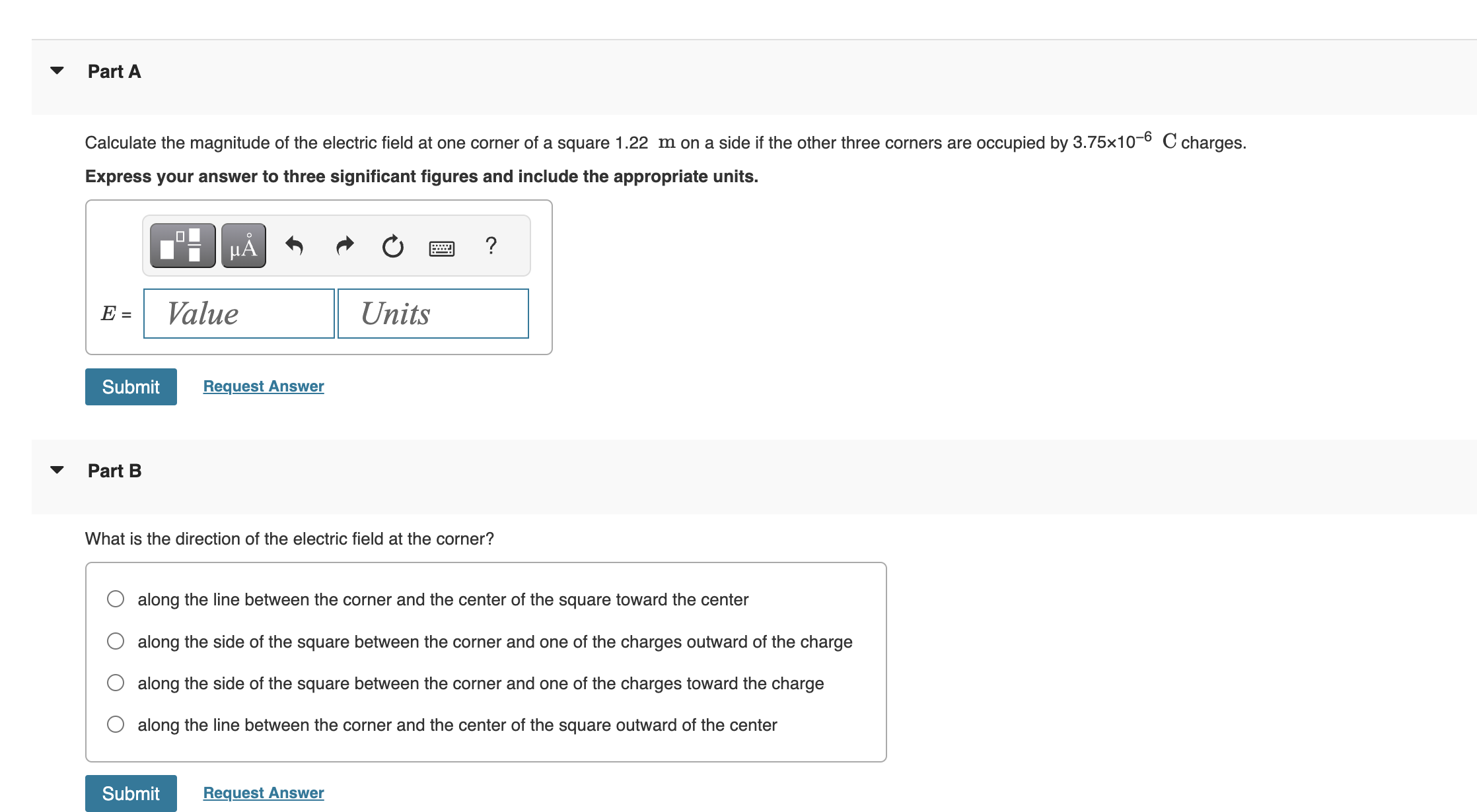Click the undo arrow in the answer toolbar
The image size is (1477, 812).
[295, 245]
